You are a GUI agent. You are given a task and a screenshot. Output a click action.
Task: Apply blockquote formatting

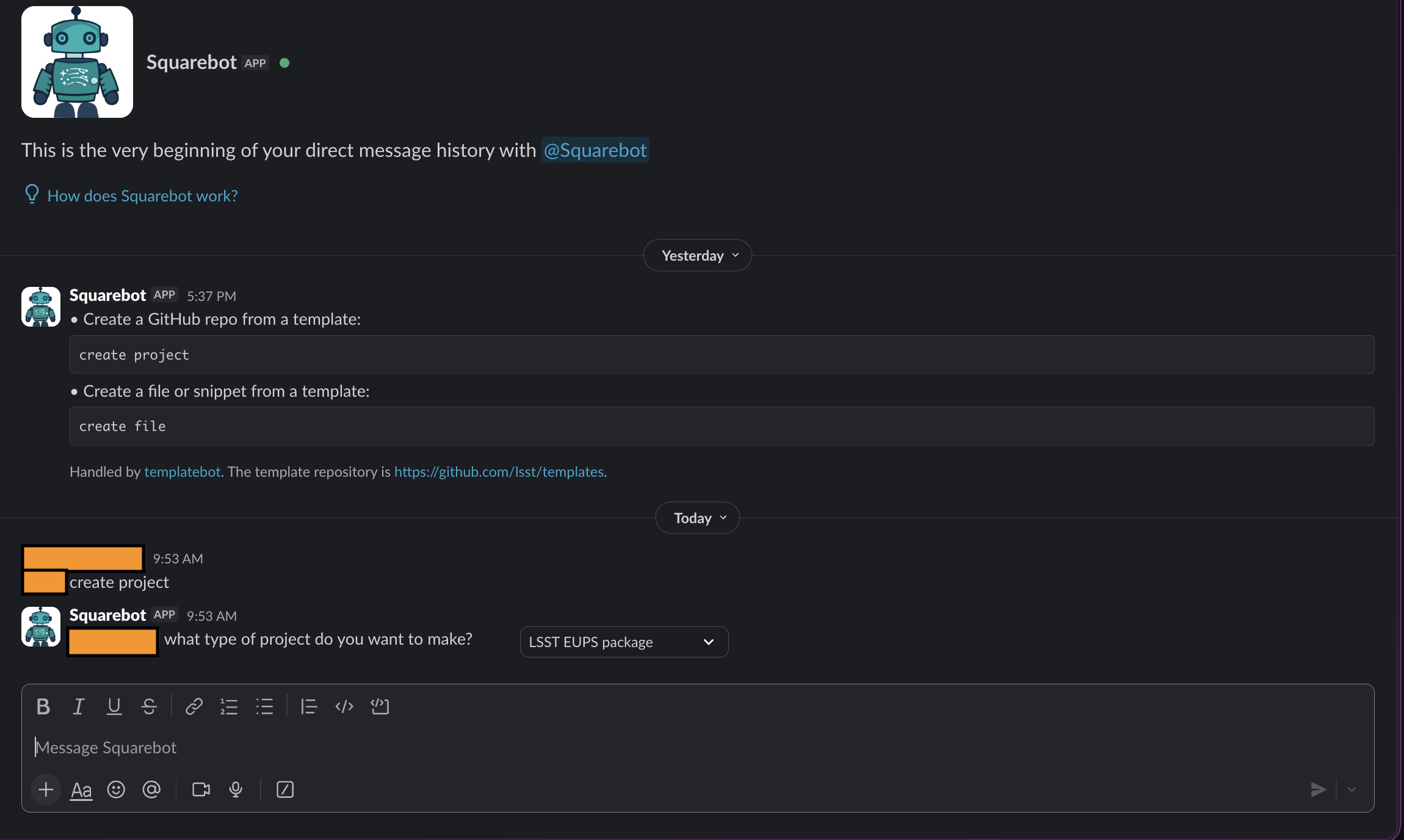[309, 706]
